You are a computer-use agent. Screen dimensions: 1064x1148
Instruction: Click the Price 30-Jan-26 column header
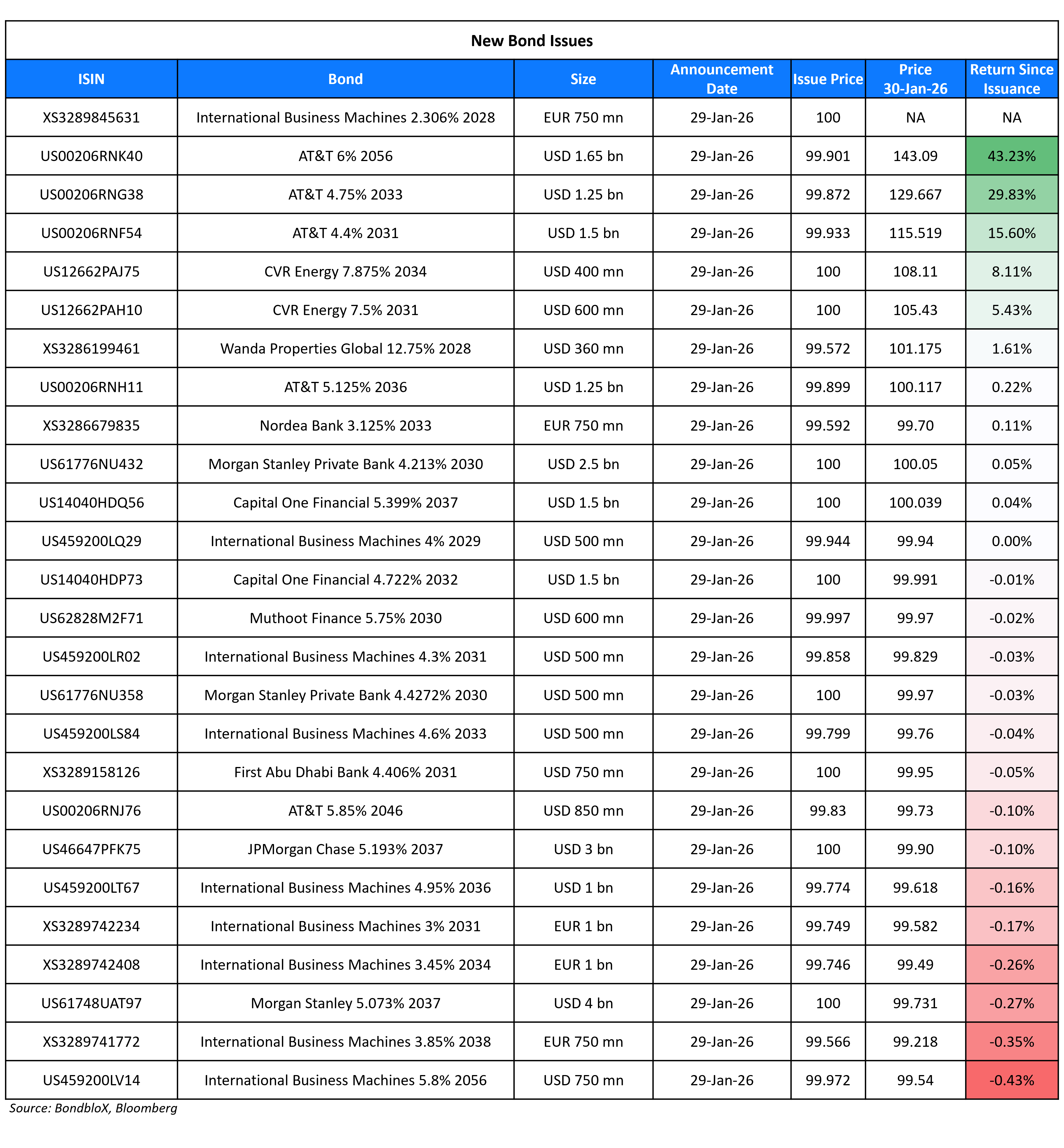point(915,79)
